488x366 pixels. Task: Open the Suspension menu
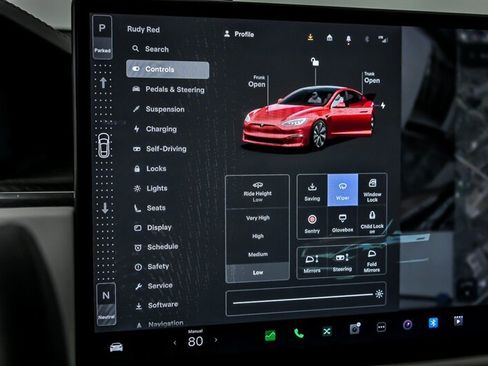coord(158,109)
